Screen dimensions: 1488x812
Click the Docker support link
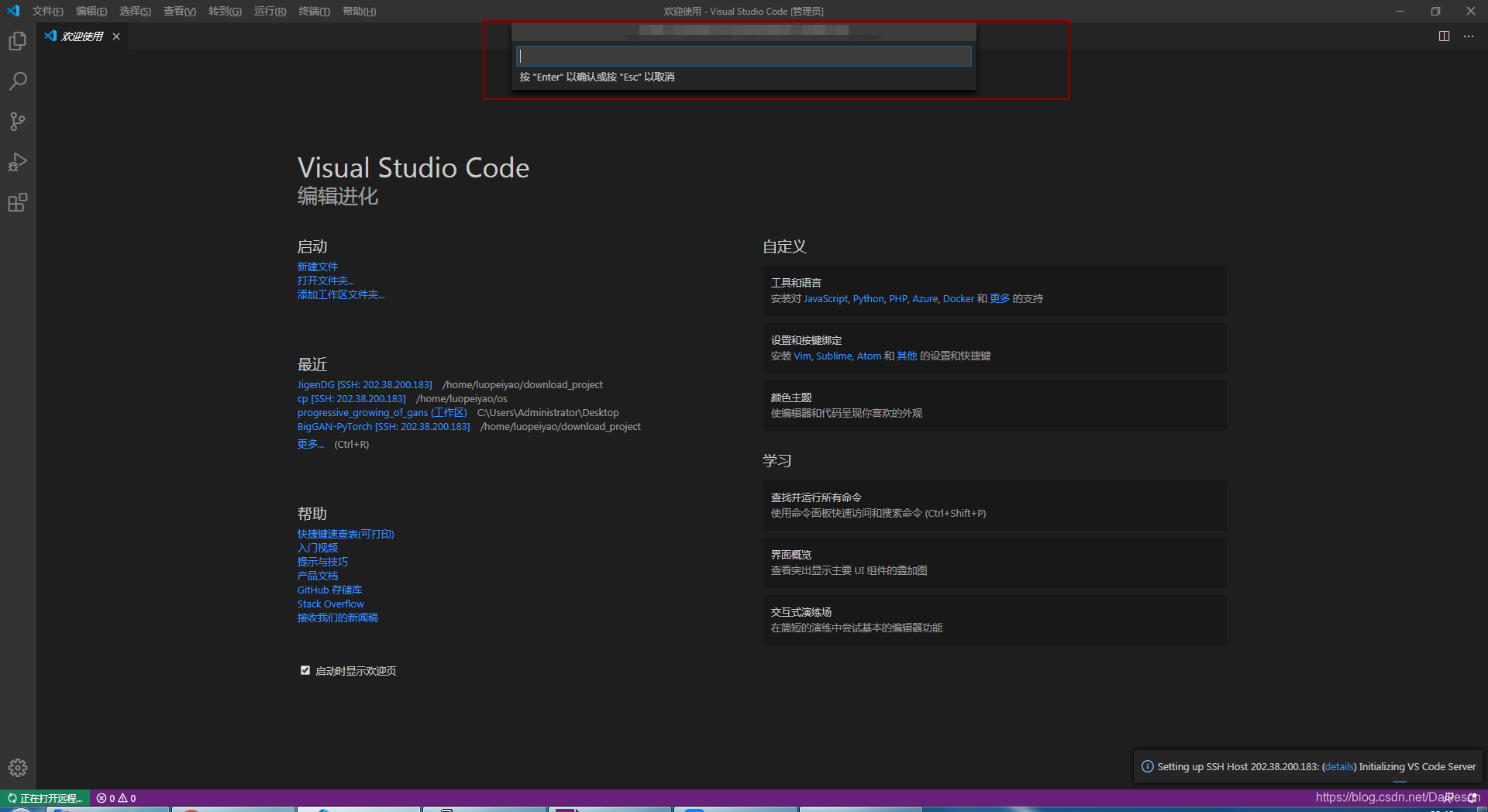(959, 298)
